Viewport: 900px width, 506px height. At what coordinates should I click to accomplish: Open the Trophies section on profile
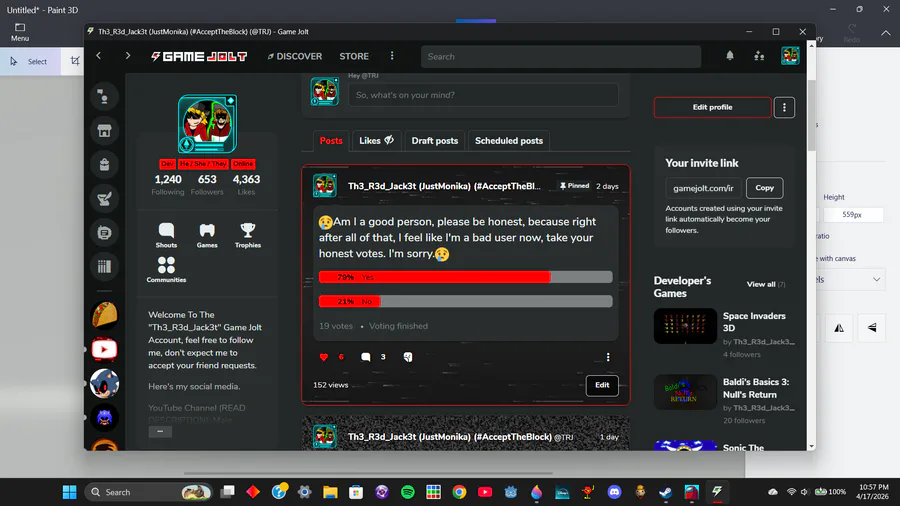247,235
